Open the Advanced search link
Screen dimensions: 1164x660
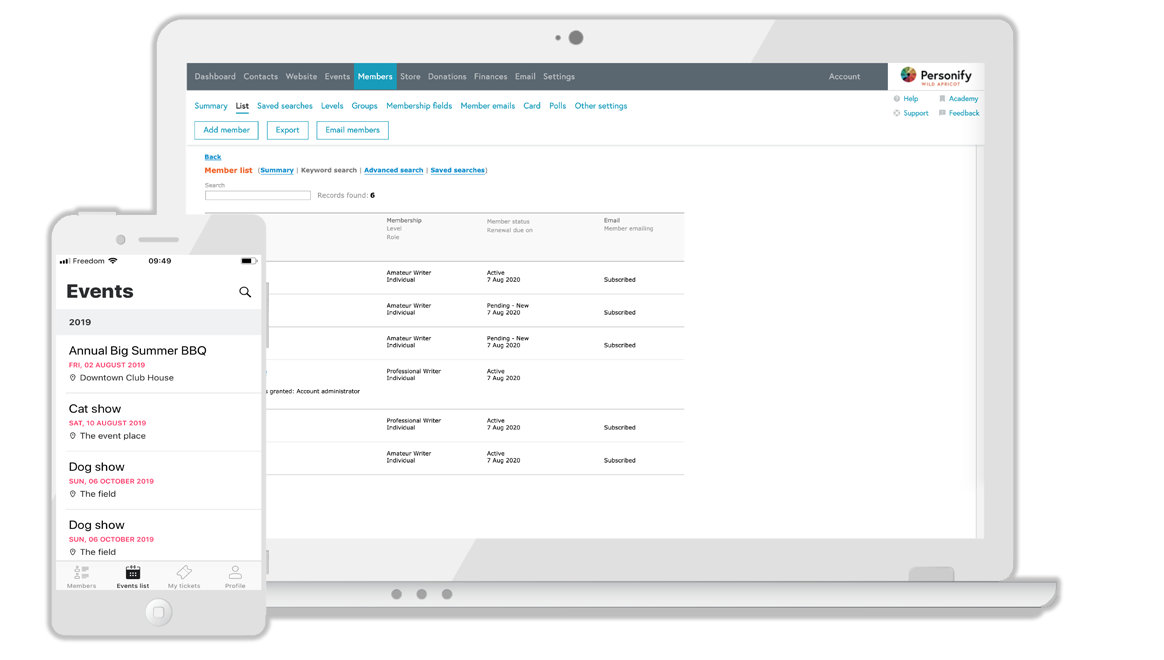tap(393, 171)
